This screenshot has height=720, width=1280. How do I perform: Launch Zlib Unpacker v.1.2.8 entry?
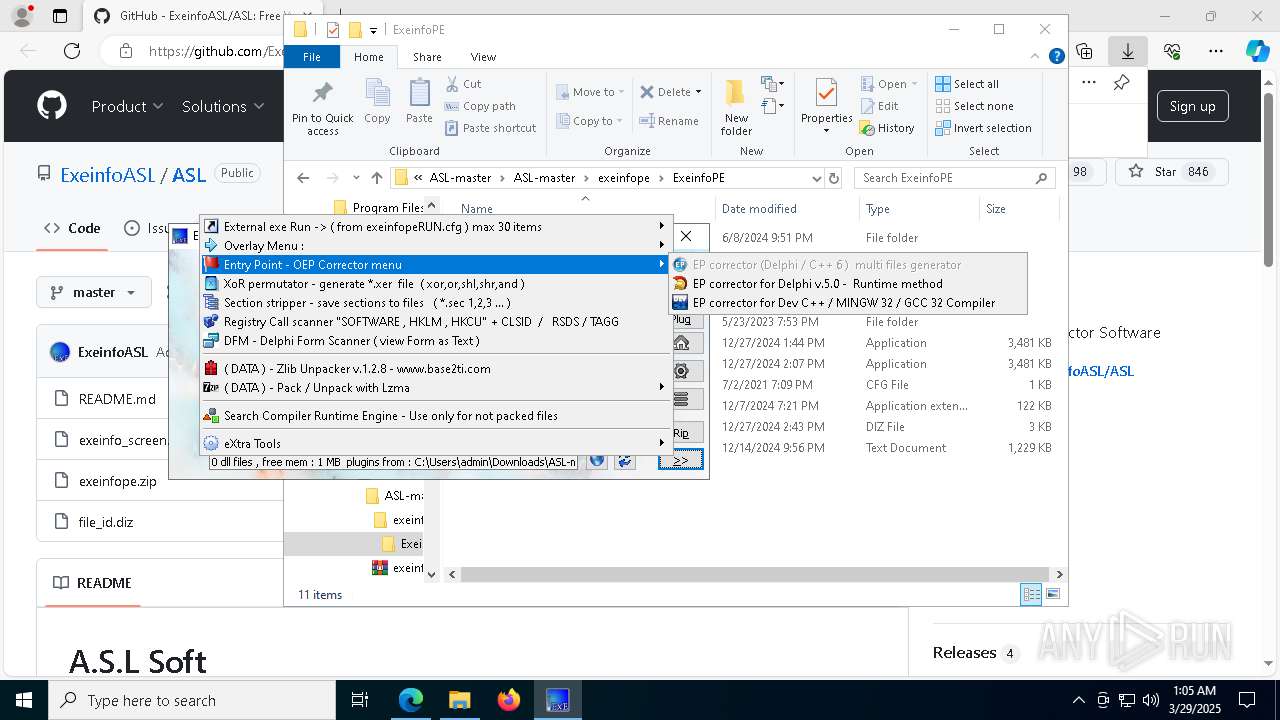(435, 369)
